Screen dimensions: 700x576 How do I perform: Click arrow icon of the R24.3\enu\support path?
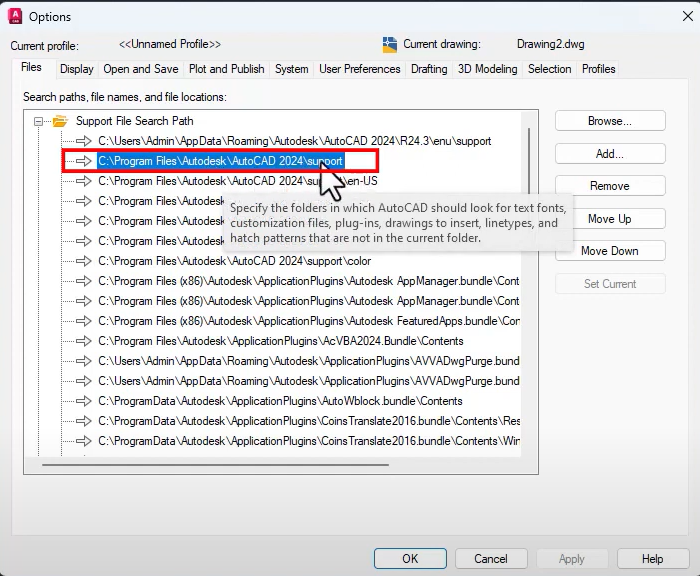(x=83, y=141)
